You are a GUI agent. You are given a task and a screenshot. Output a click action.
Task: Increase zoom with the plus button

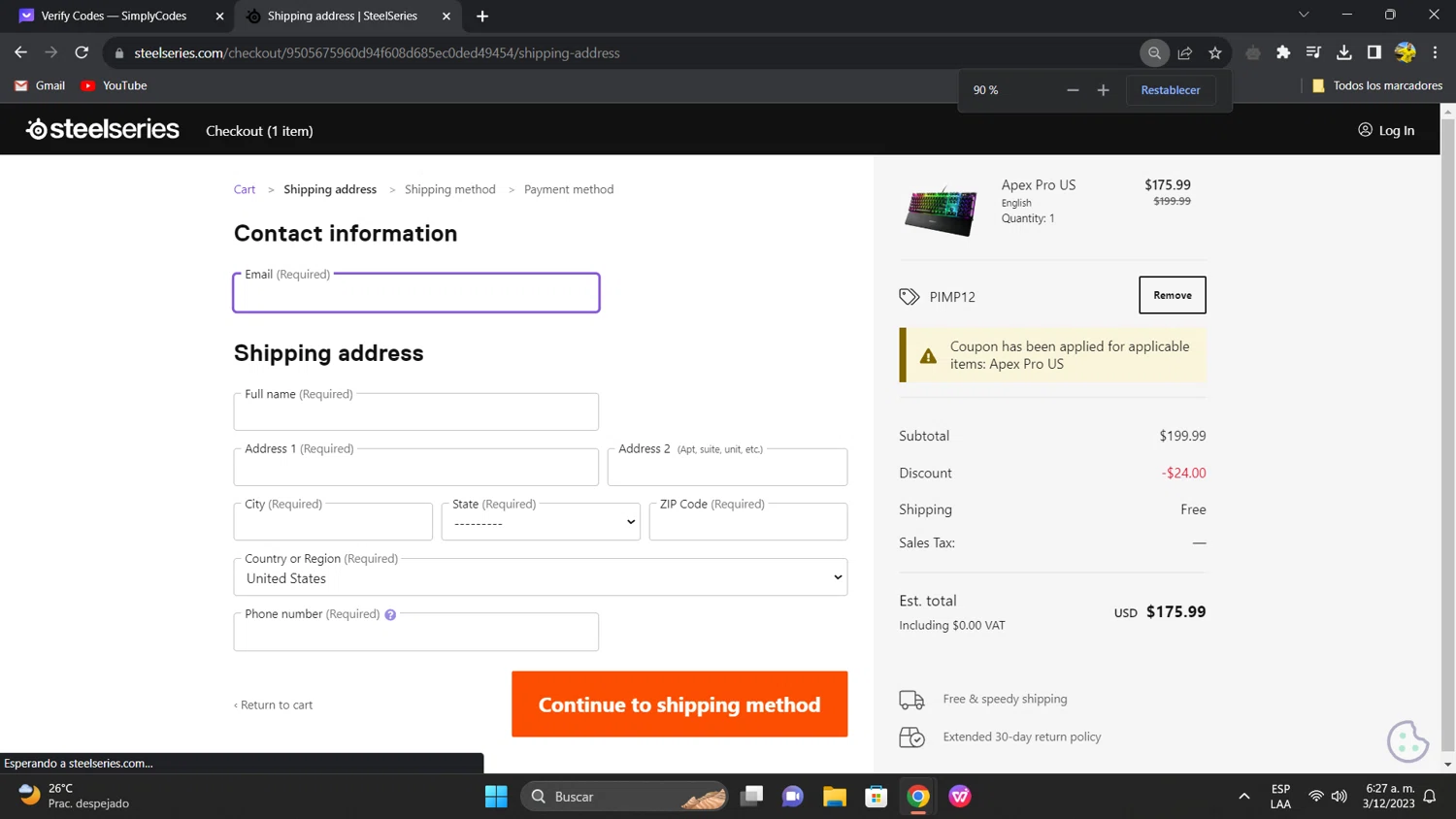click(1103, 90)
